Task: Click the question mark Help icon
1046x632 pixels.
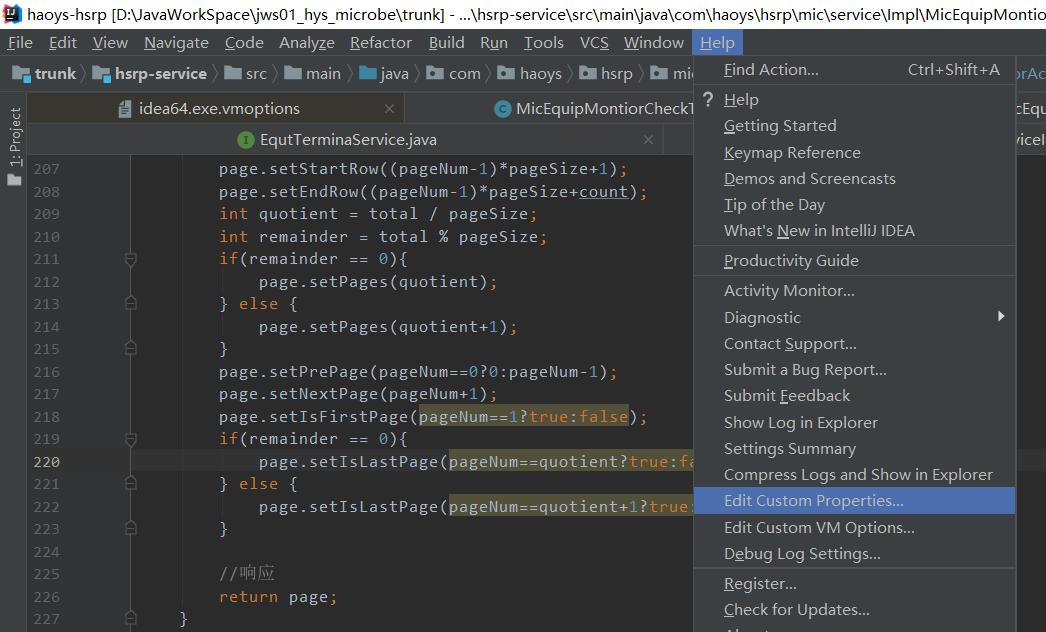Action: 708,99
